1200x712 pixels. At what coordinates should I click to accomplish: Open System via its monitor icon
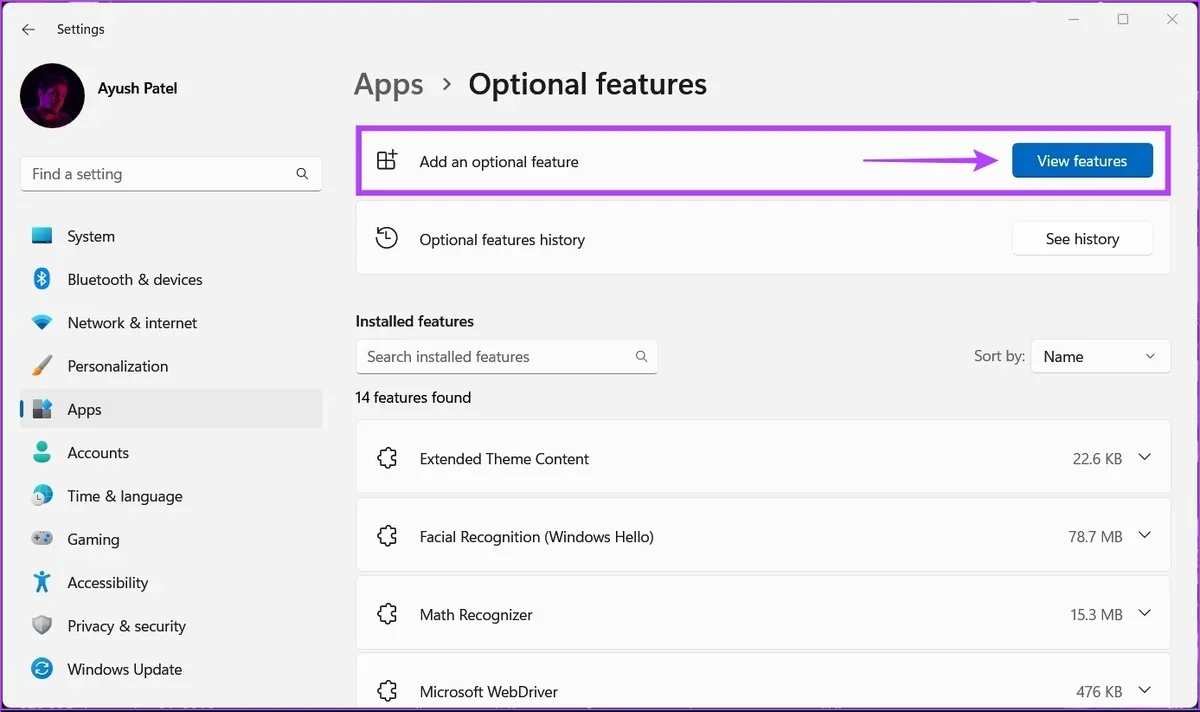42,237
